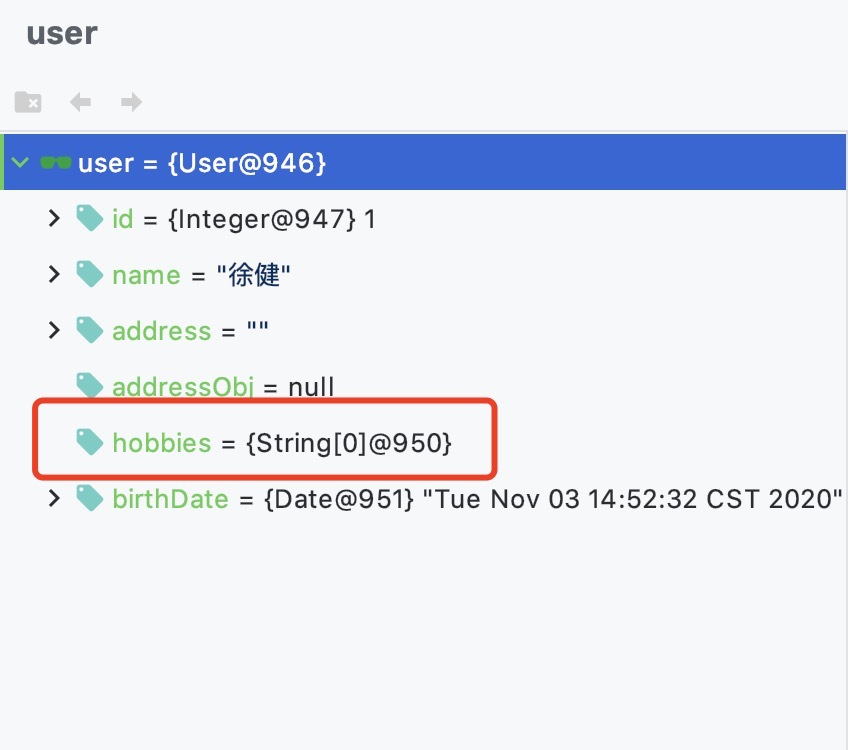Click the tag icon beside name variable
The width and height of the screenshot is (848, 750).
coord(89,275)
